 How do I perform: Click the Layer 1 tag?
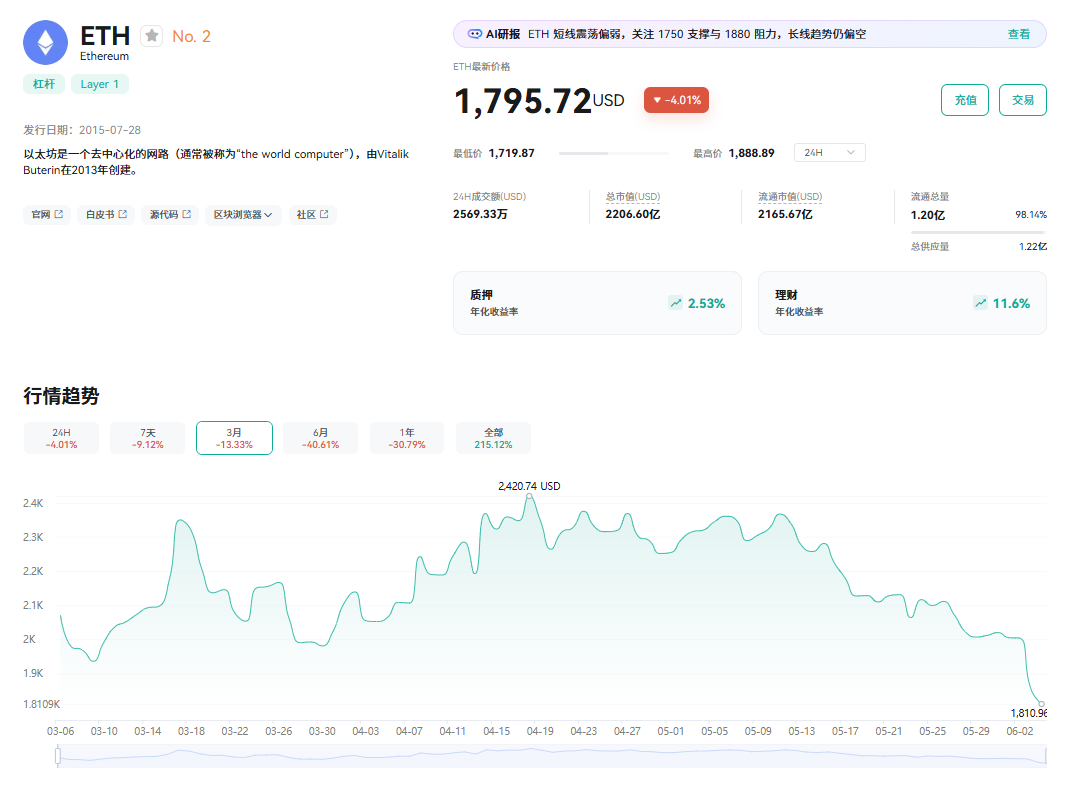coord(99,84)
